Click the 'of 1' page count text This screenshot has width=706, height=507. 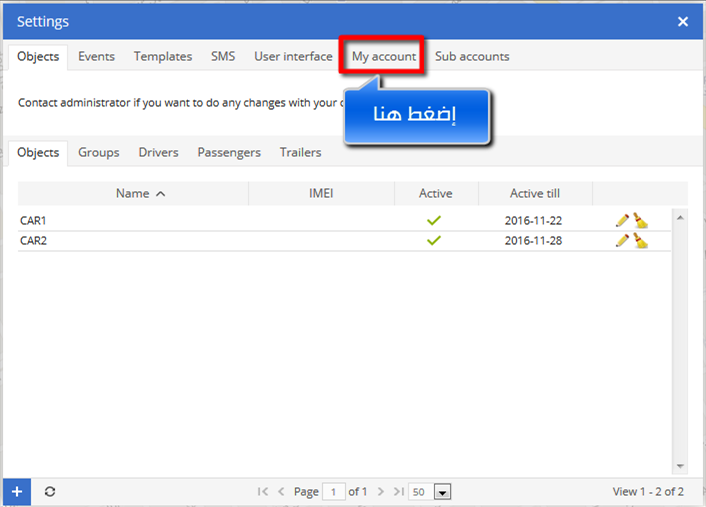coord(358,492)
